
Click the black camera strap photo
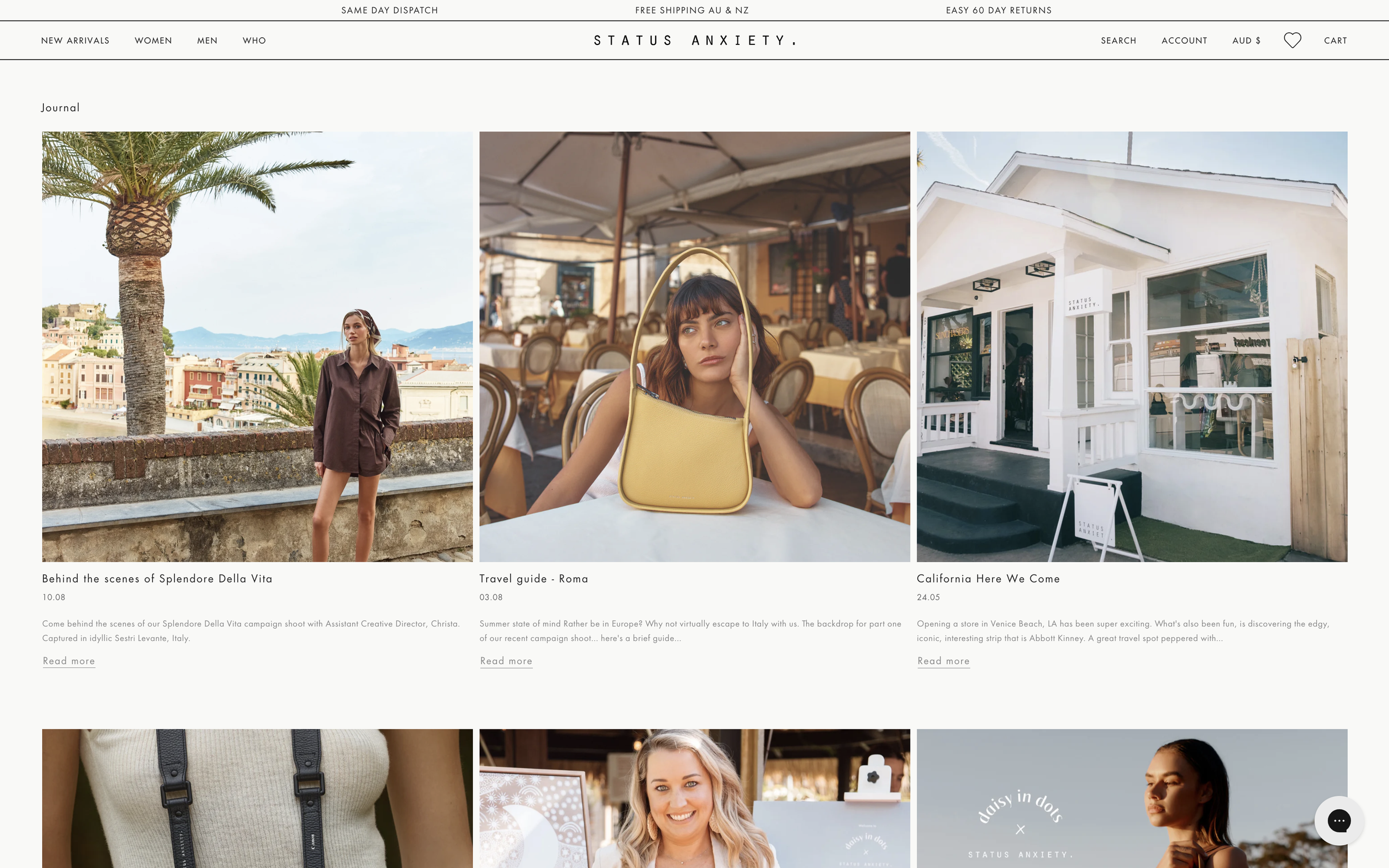(x=257, y=799)
